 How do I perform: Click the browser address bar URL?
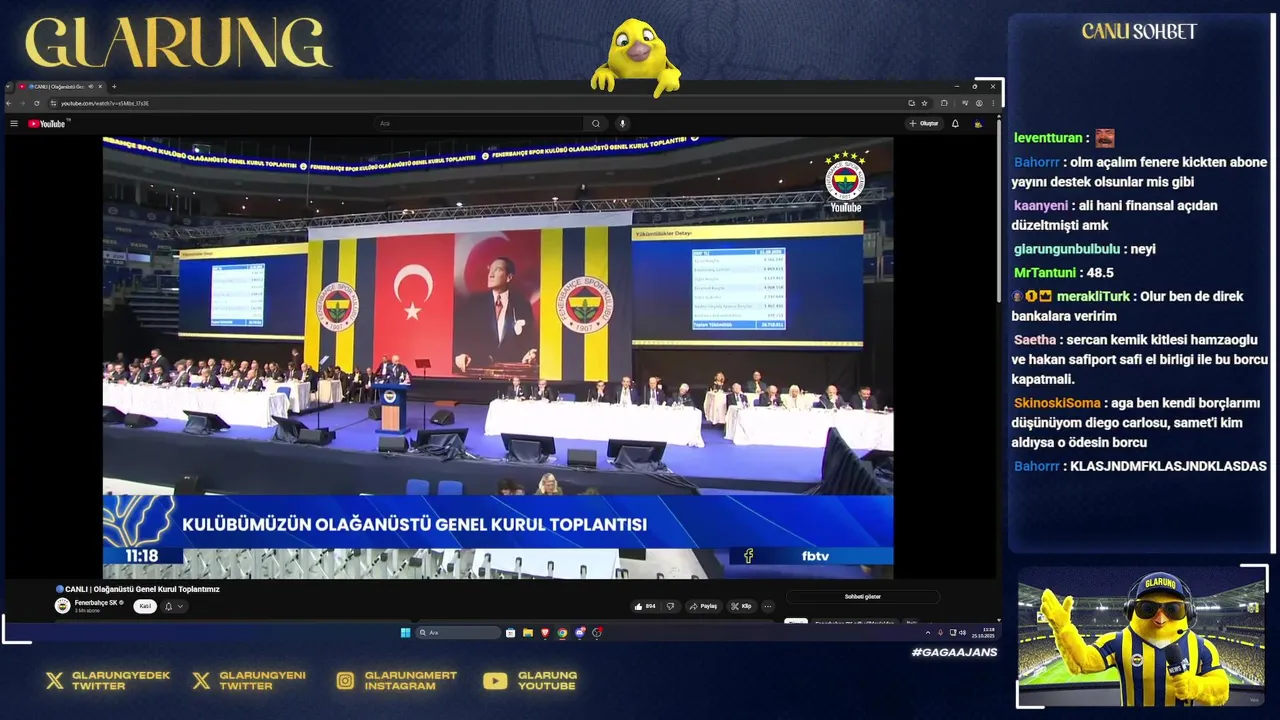pos(105,103)
